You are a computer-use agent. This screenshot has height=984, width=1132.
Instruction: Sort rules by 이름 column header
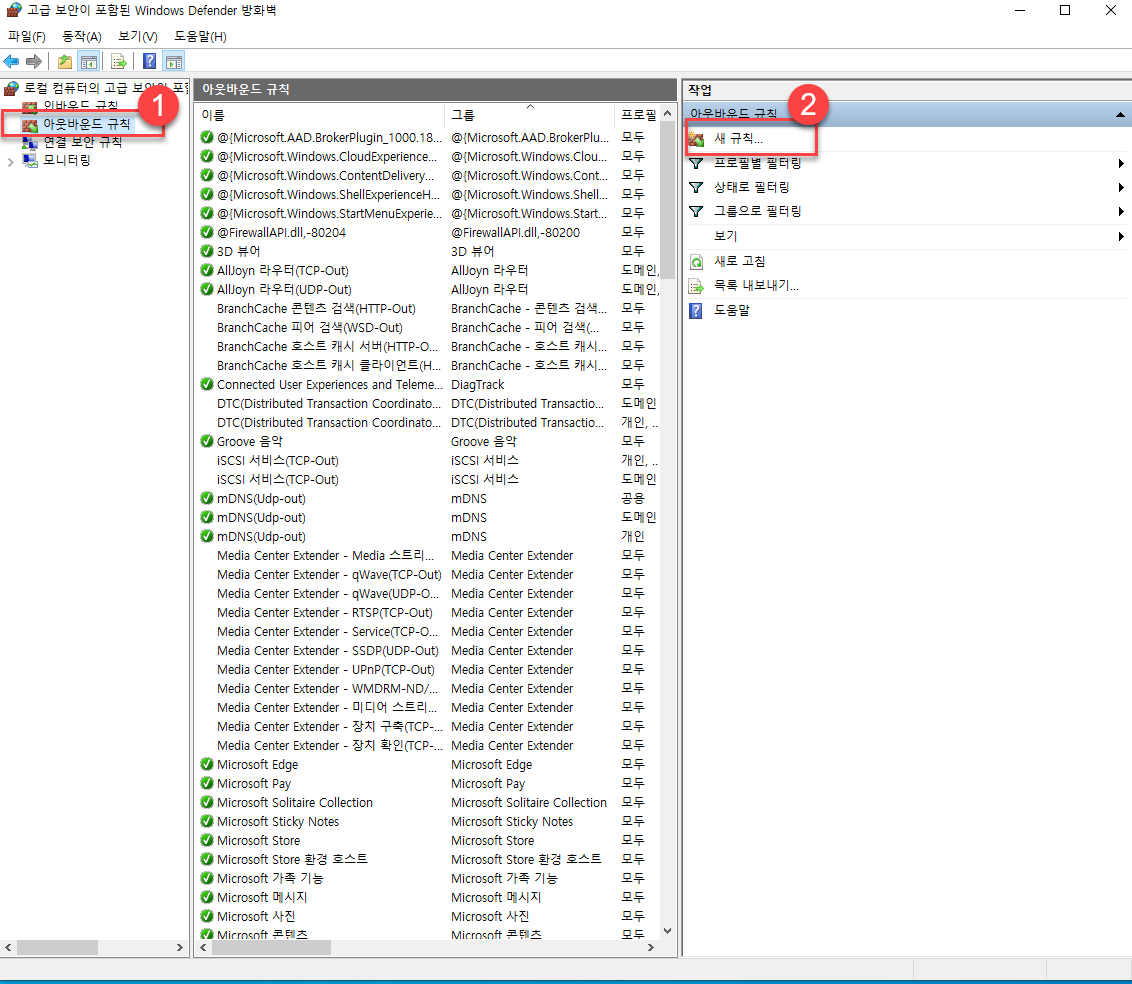(x=321, y=115)
